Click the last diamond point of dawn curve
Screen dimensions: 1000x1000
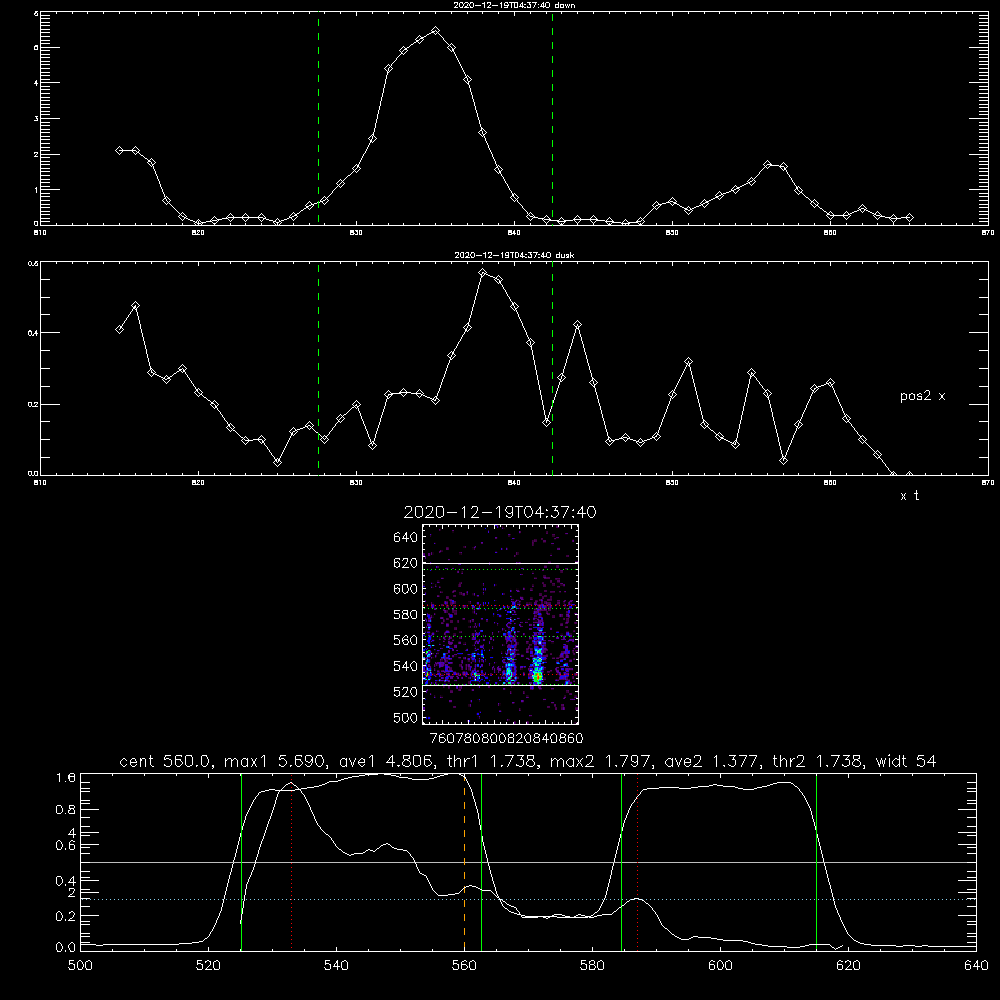pos(909,217)
